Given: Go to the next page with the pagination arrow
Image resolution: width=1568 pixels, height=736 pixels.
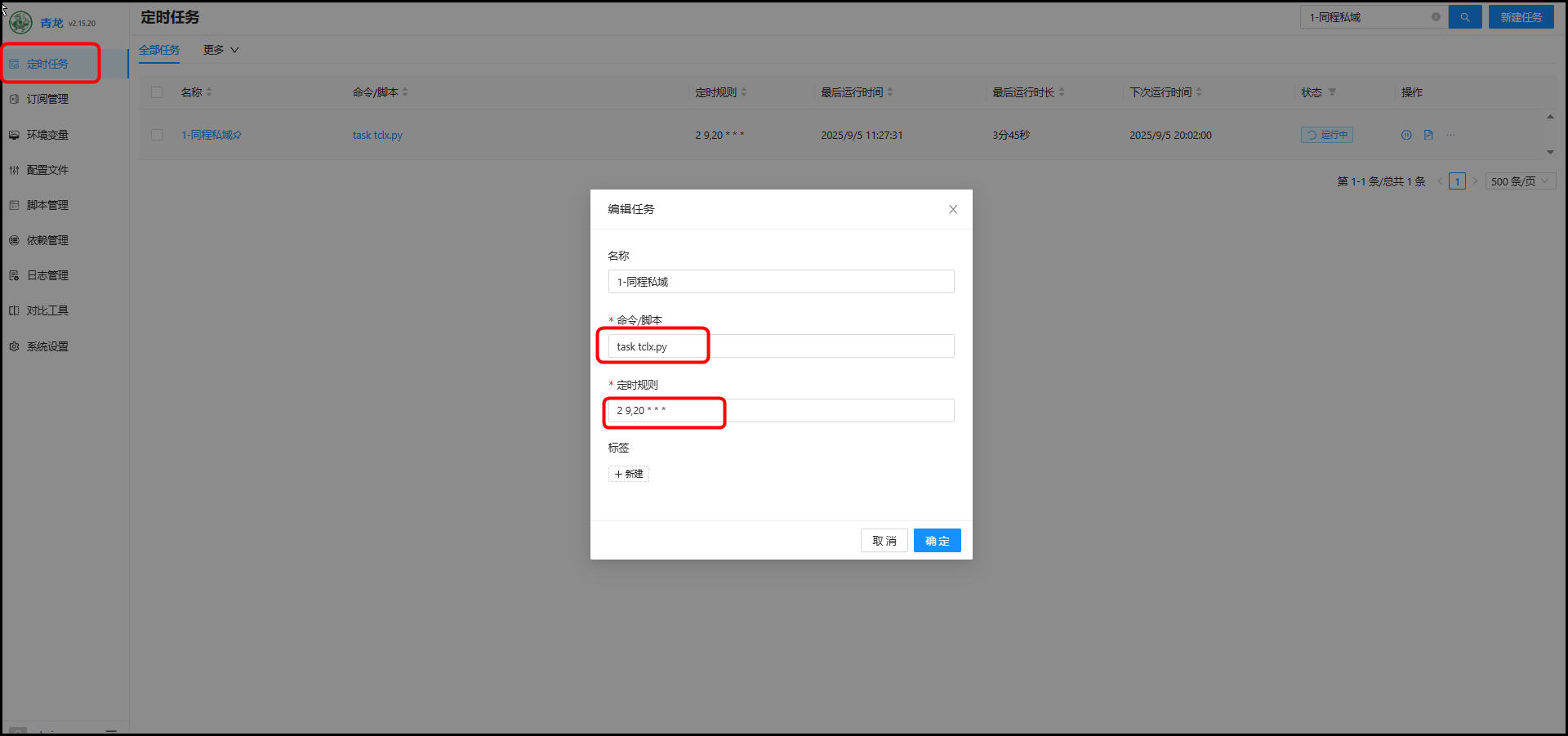Looking at the screenshot, I should click(x=1475, y=181).
